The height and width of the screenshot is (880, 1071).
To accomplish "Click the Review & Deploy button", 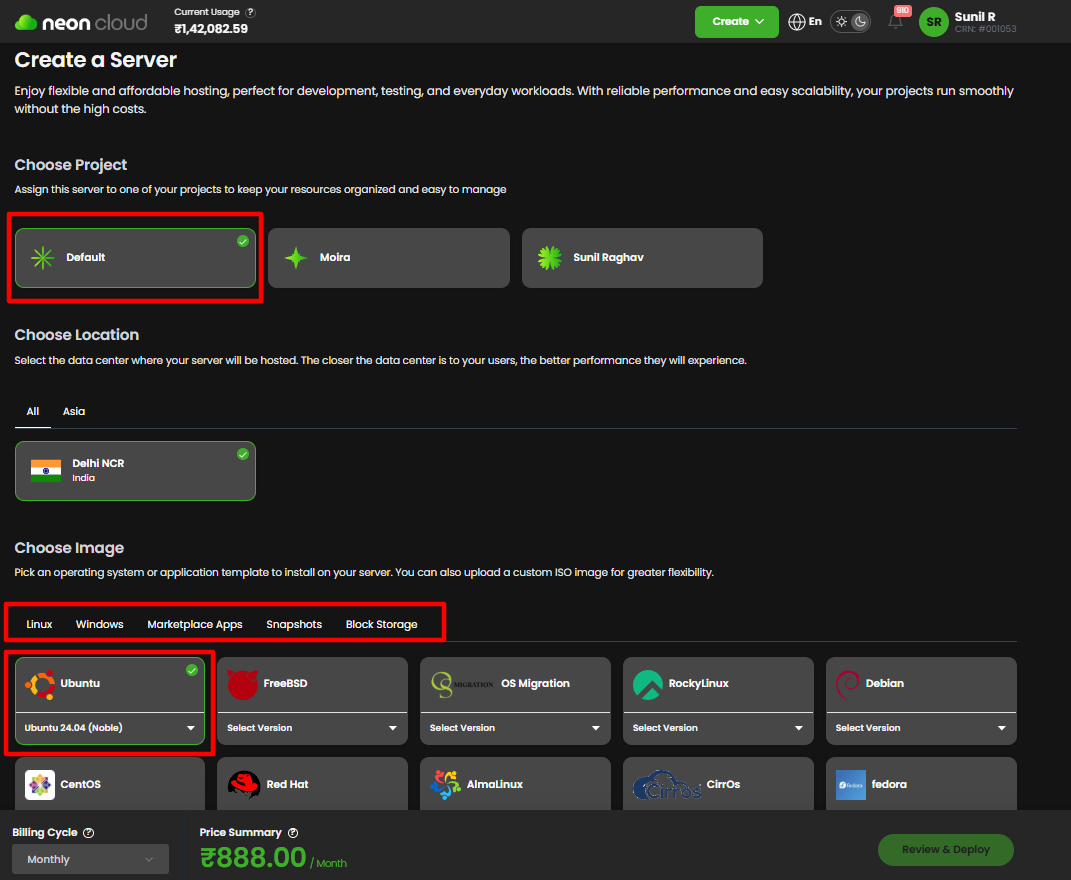I will tap(945, 850).
